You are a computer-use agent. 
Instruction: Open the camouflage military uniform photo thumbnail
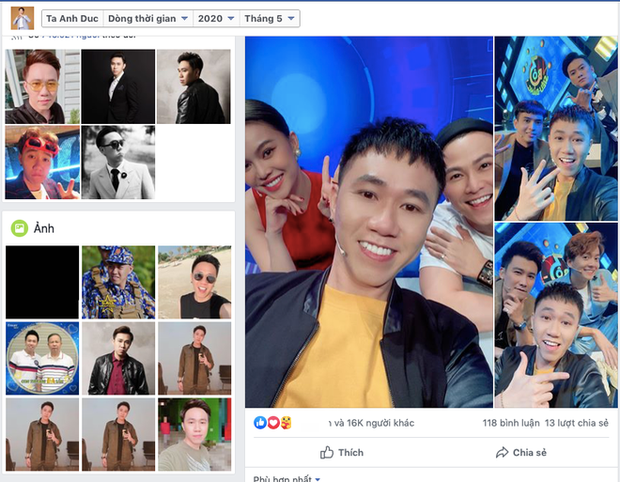(118, 282)
